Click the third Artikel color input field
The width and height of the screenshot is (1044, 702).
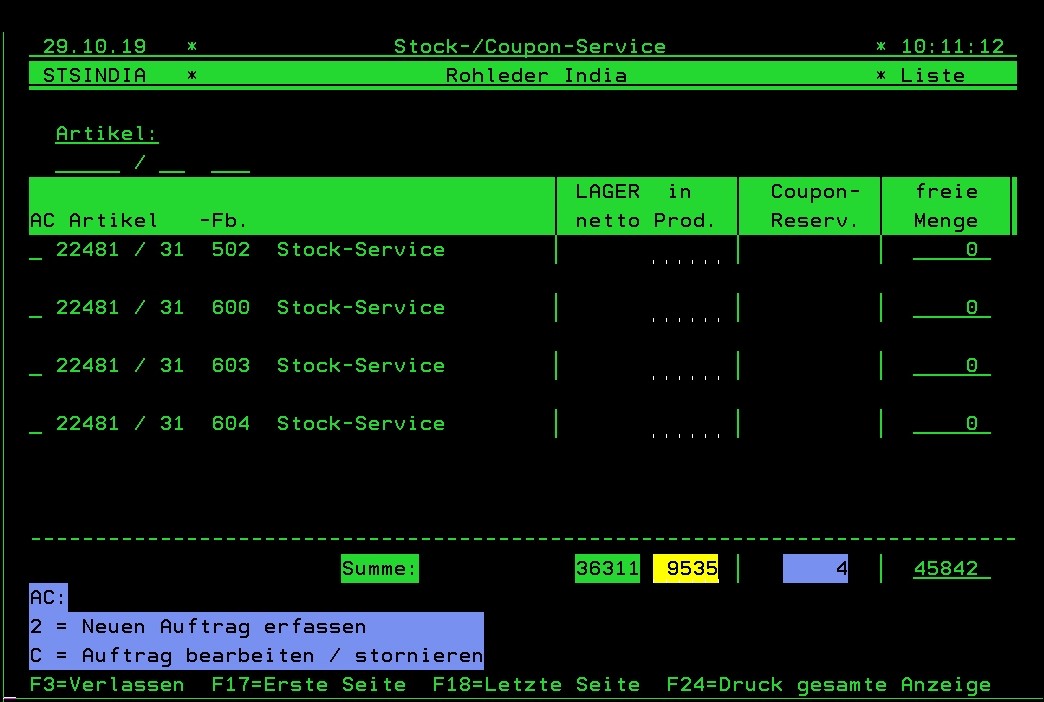[x=230, y=164]
